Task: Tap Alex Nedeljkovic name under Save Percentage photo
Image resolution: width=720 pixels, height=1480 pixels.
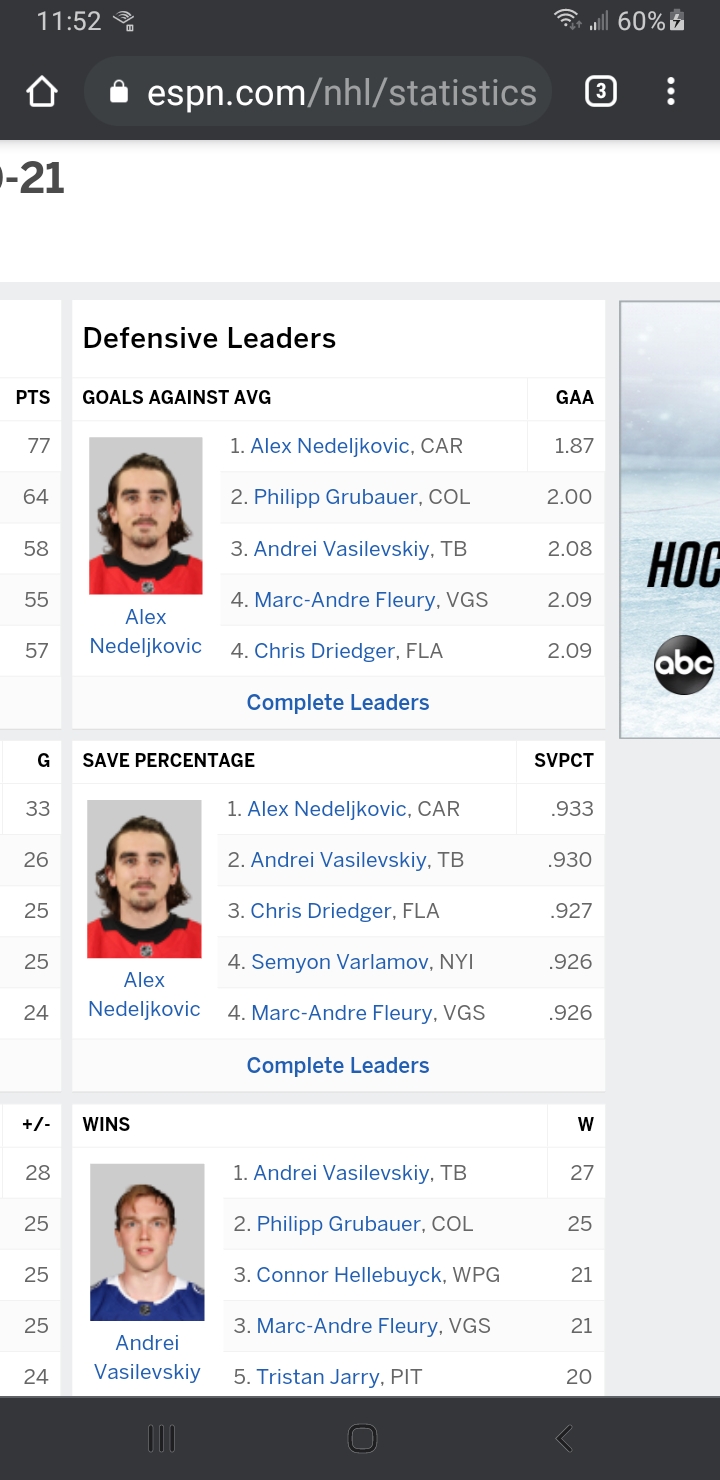Action: pos(145,994)
